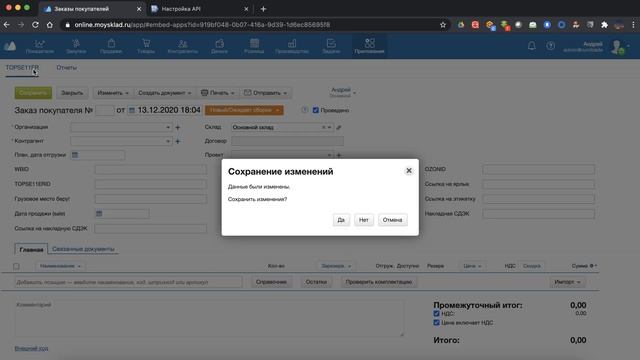Click the Отмена button in dialog
Image resolution: width=640 pixels, height=360 pixels.
click(x=392, y=220)
